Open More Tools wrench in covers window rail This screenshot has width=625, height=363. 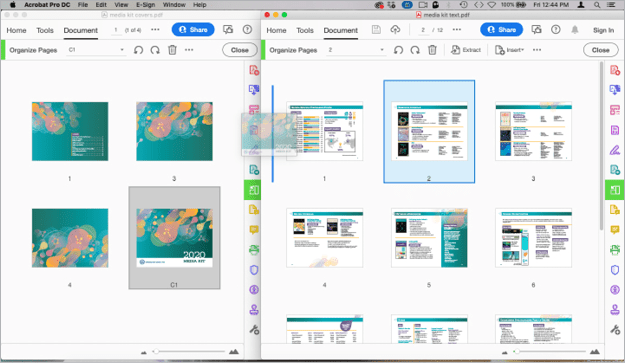[x=254, y=330]
